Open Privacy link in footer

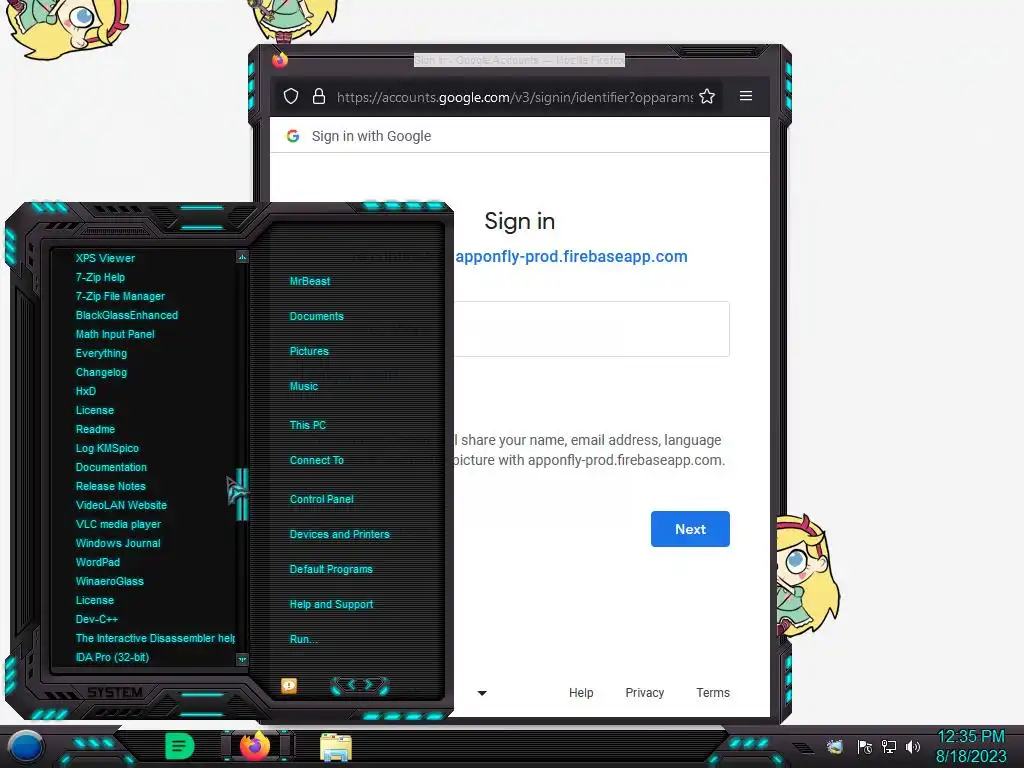(x=645, y=692)
